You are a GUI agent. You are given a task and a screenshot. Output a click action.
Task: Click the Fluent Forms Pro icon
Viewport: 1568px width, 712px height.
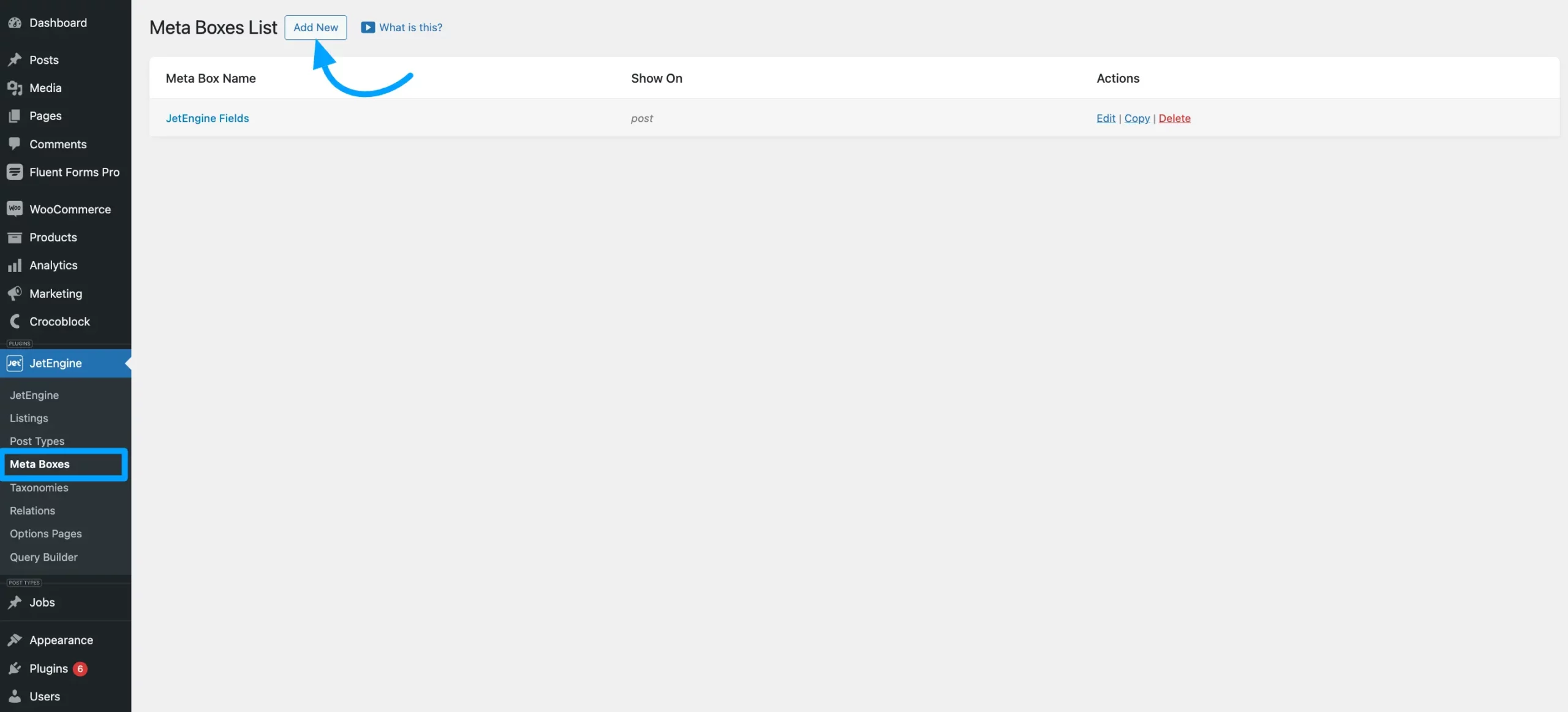pos(15,172)
